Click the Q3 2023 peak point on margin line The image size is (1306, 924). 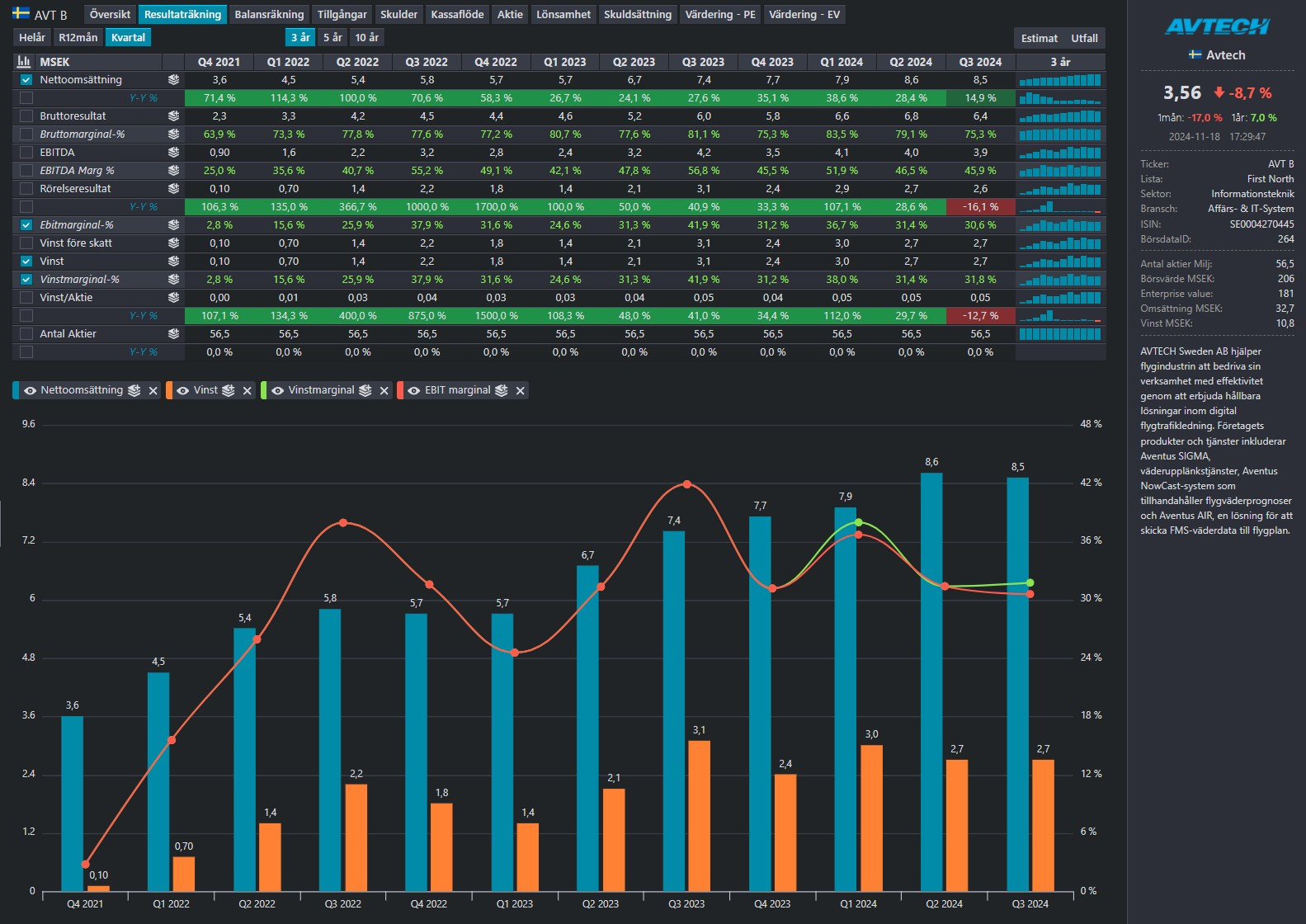click(687, 484)
